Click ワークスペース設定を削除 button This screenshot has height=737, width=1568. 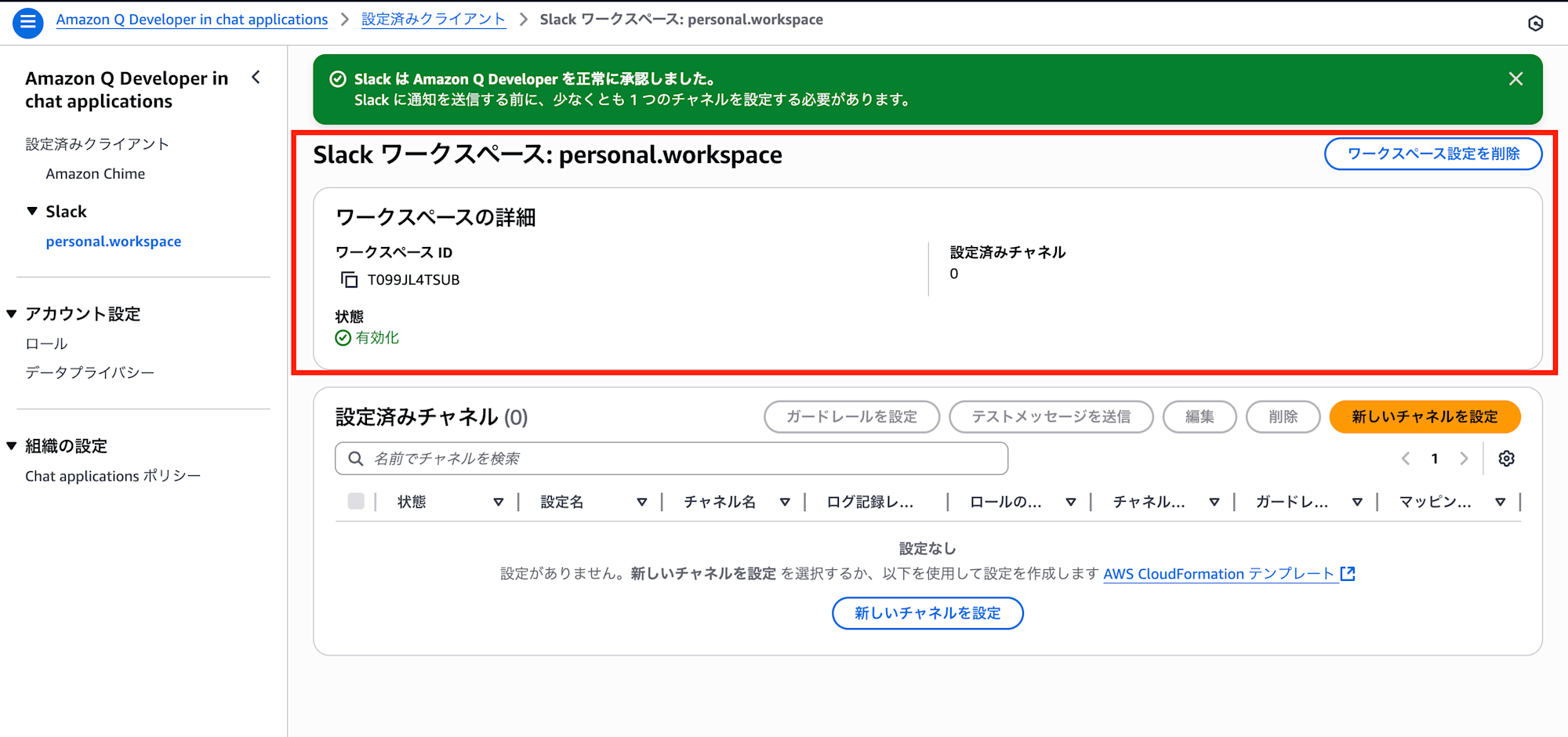click(1433, 154)
